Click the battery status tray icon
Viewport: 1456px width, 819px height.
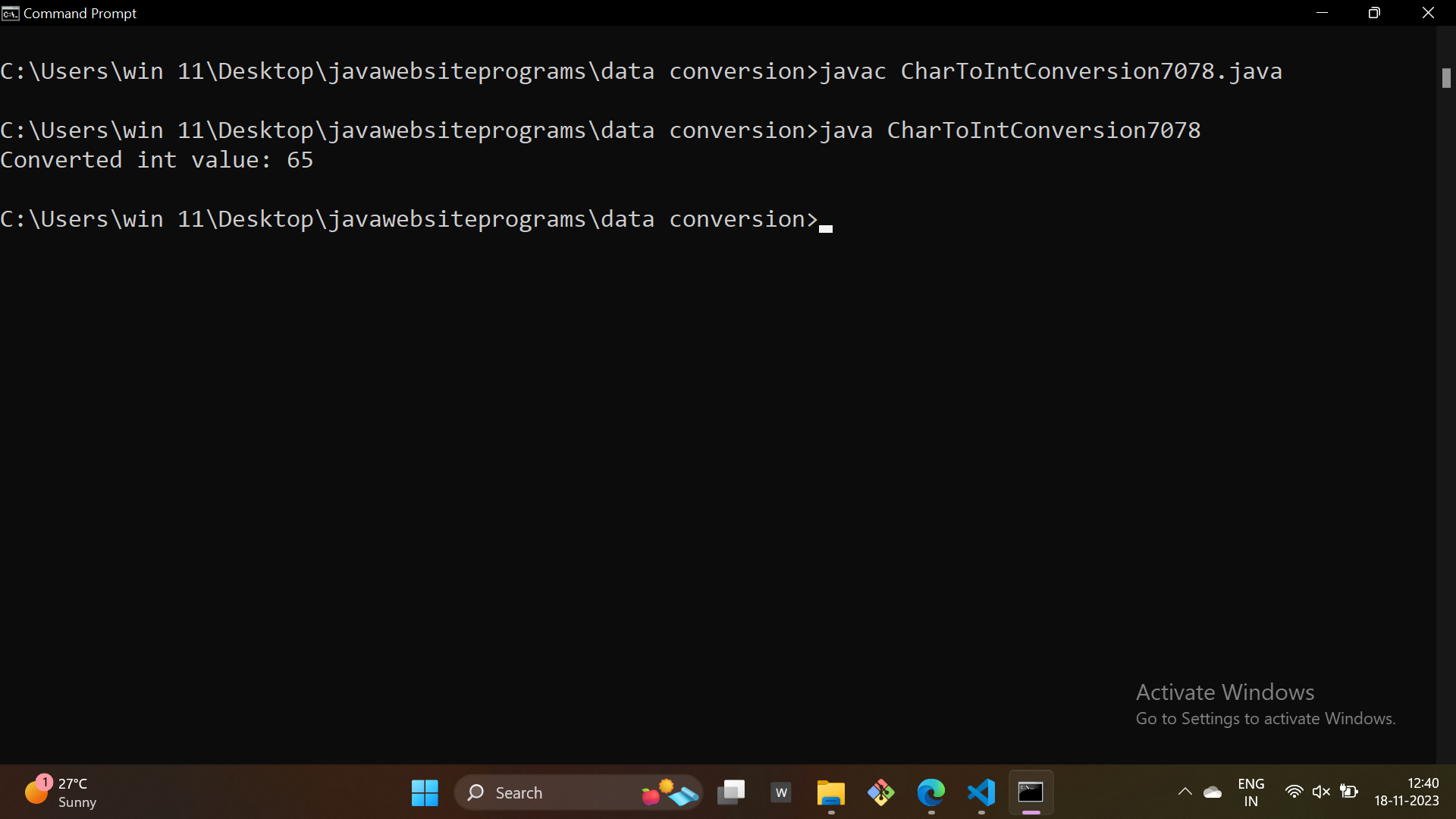pyautogui.click(x=1348, y=792)
